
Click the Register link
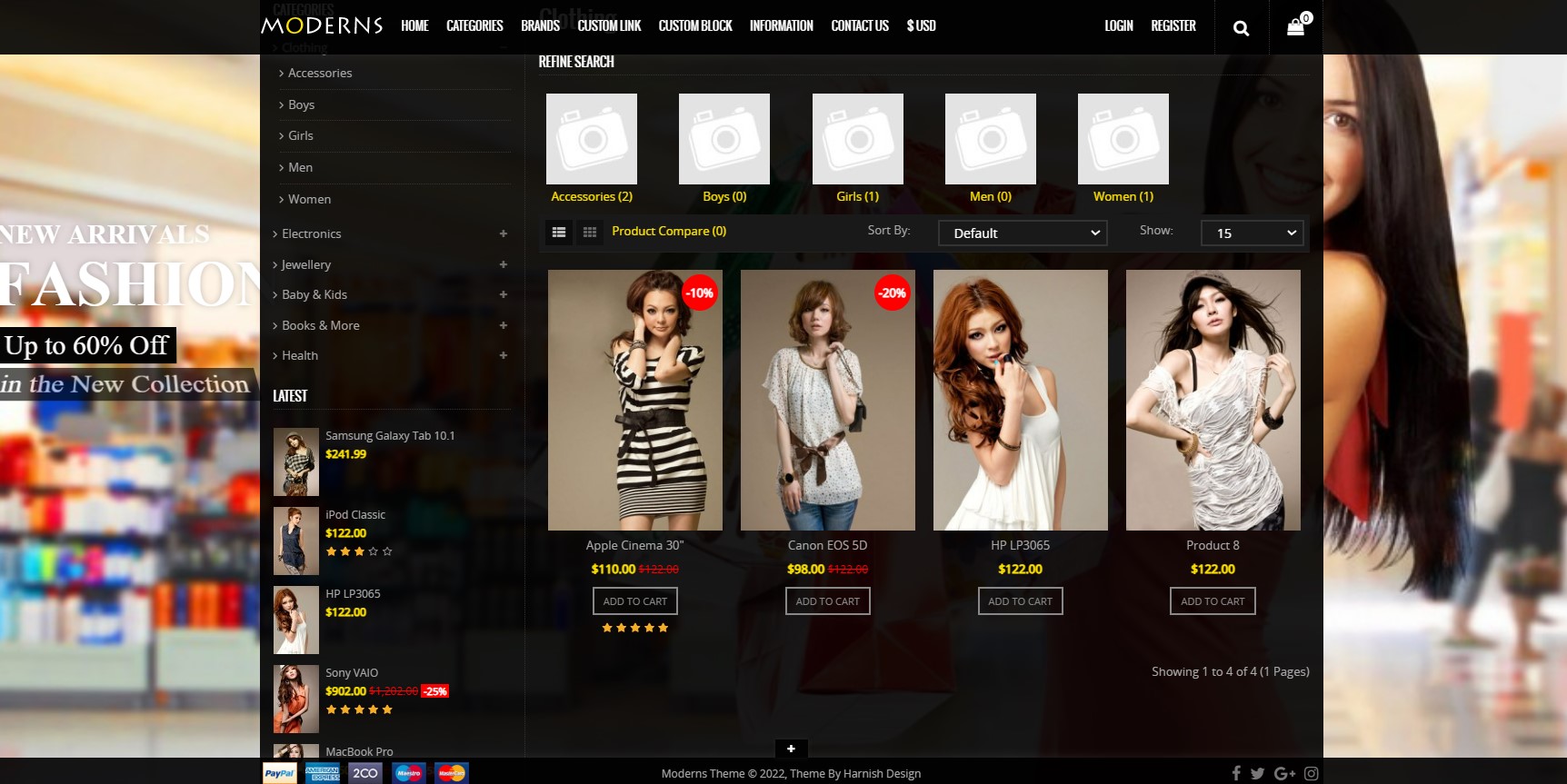pos(1173,25)
